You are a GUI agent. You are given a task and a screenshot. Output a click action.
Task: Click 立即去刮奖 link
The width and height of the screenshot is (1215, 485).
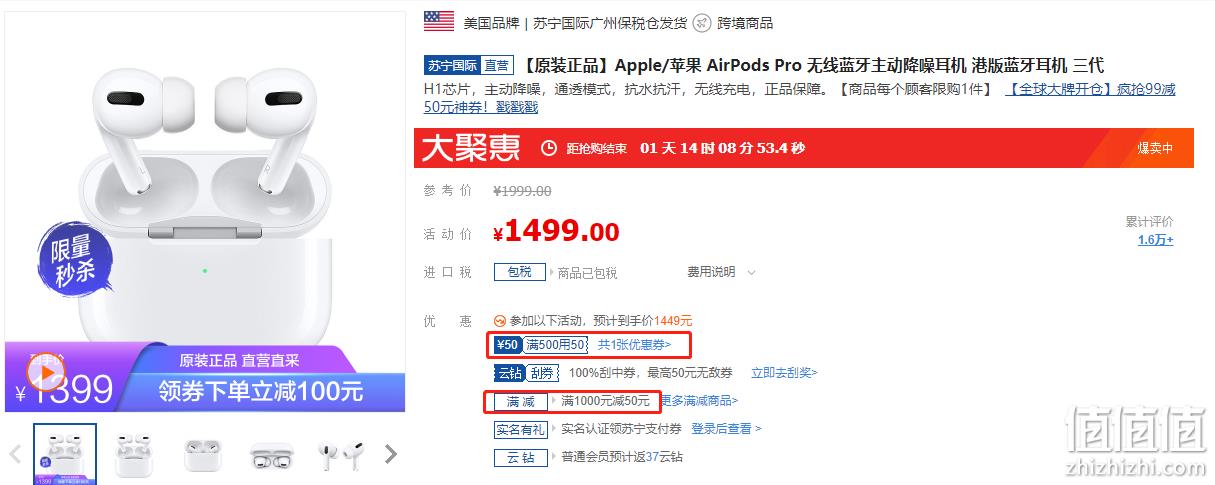784,372
